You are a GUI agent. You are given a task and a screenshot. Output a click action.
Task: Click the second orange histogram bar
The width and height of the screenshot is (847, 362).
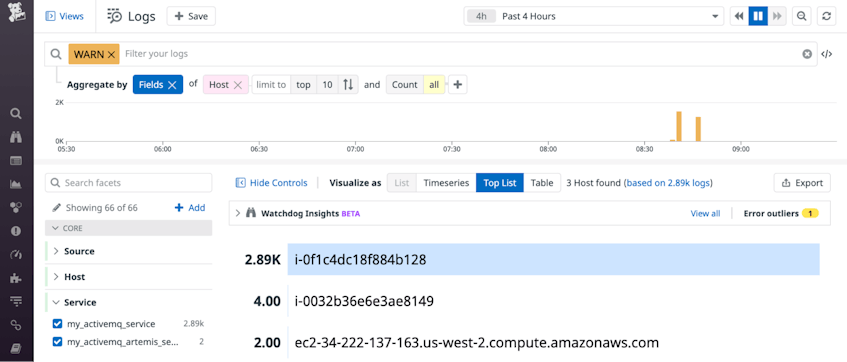698,129
